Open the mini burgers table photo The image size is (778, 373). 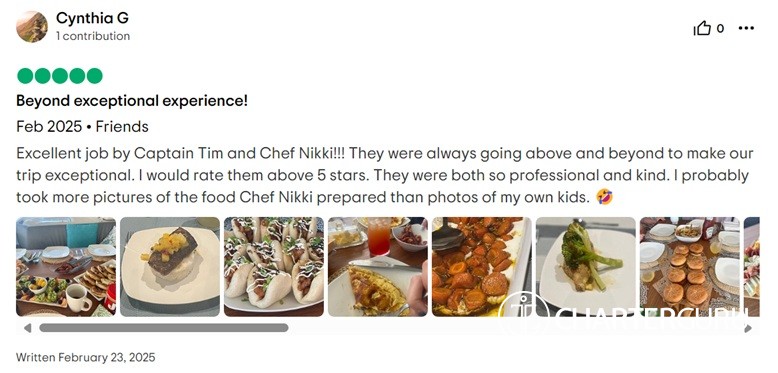click(690, 267)
